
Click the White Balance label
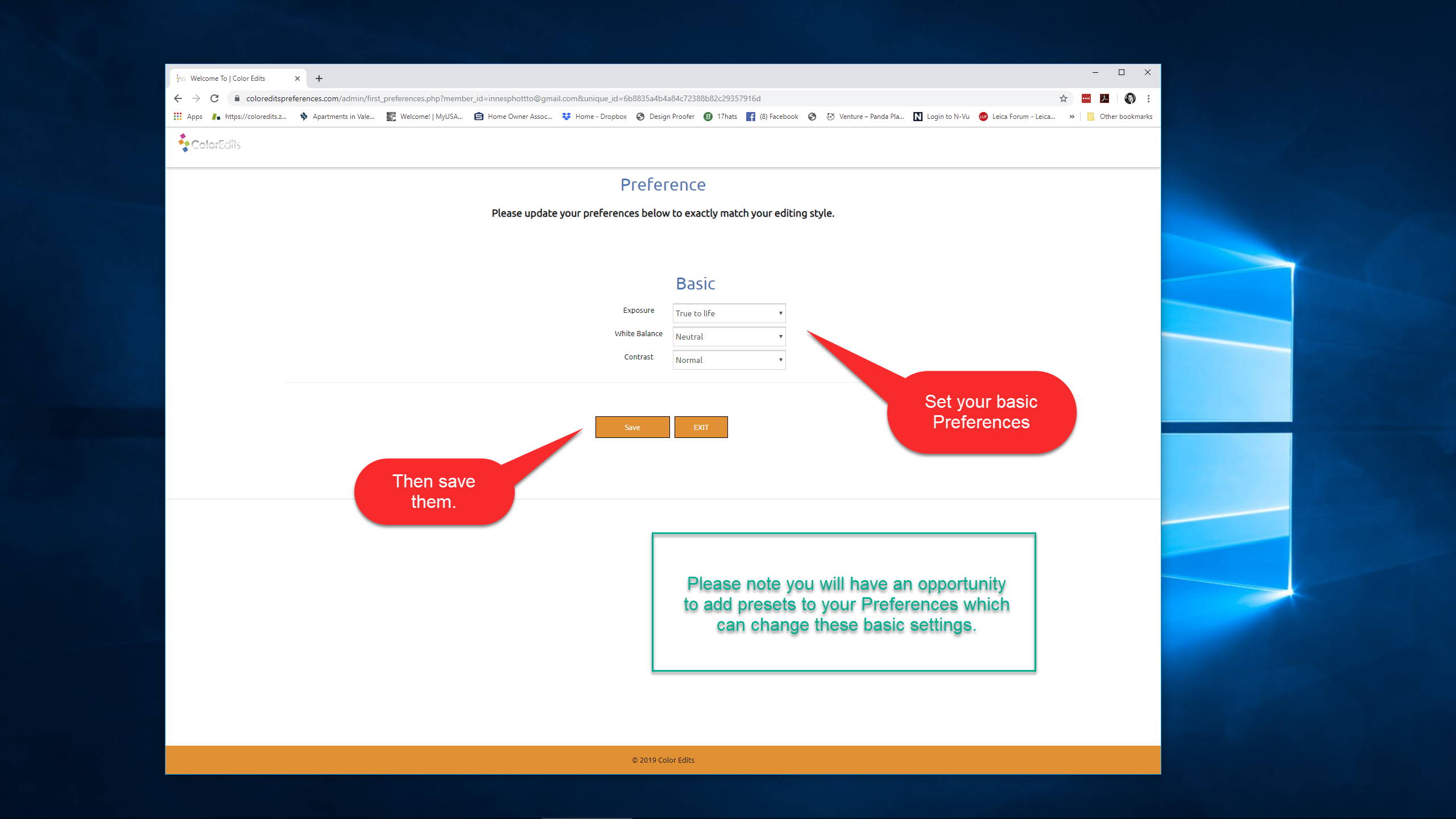638,334
